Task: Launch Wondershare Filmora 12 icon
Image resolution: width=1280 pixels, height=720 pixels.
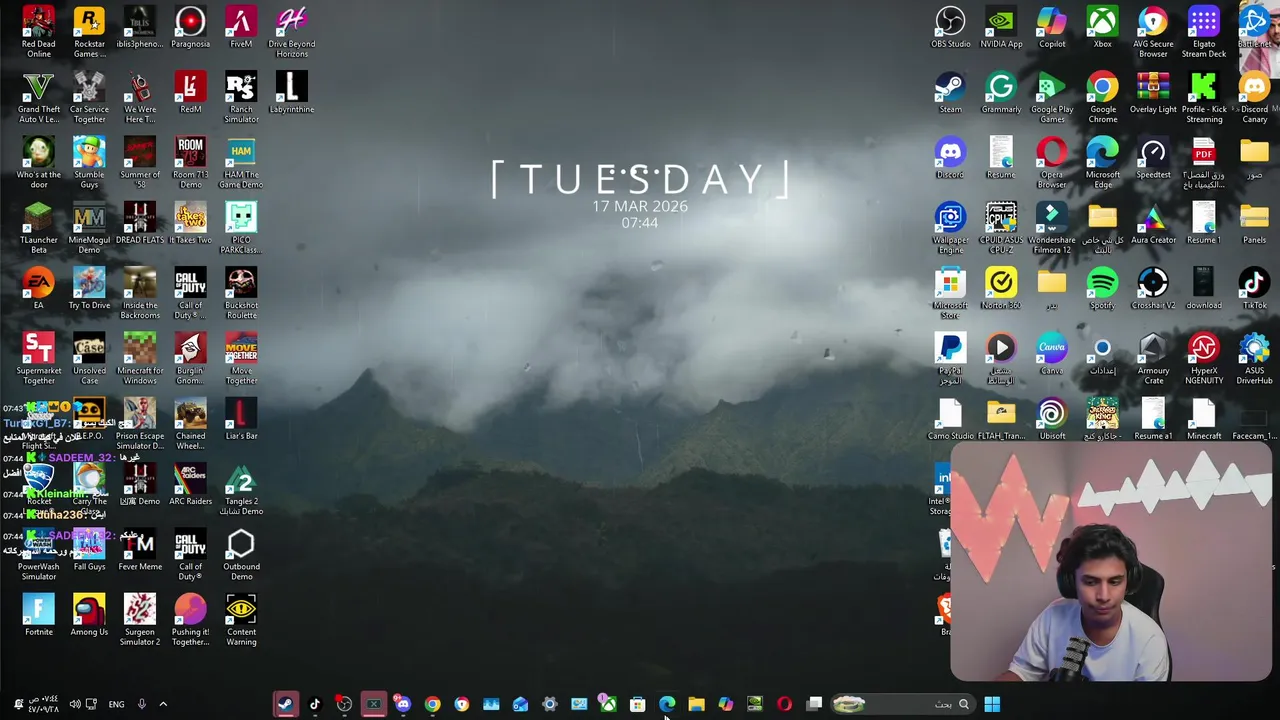Action: tap(1052, 227)
